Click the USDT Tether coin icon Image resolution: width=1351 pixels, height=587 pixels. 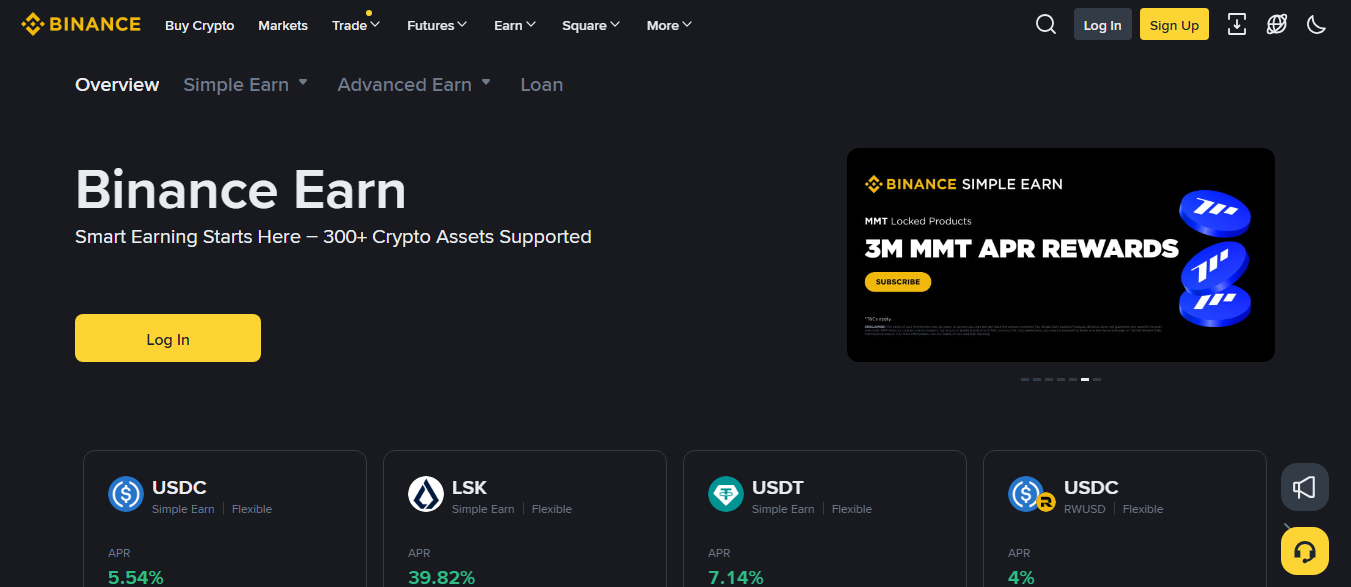coord(726,494)
